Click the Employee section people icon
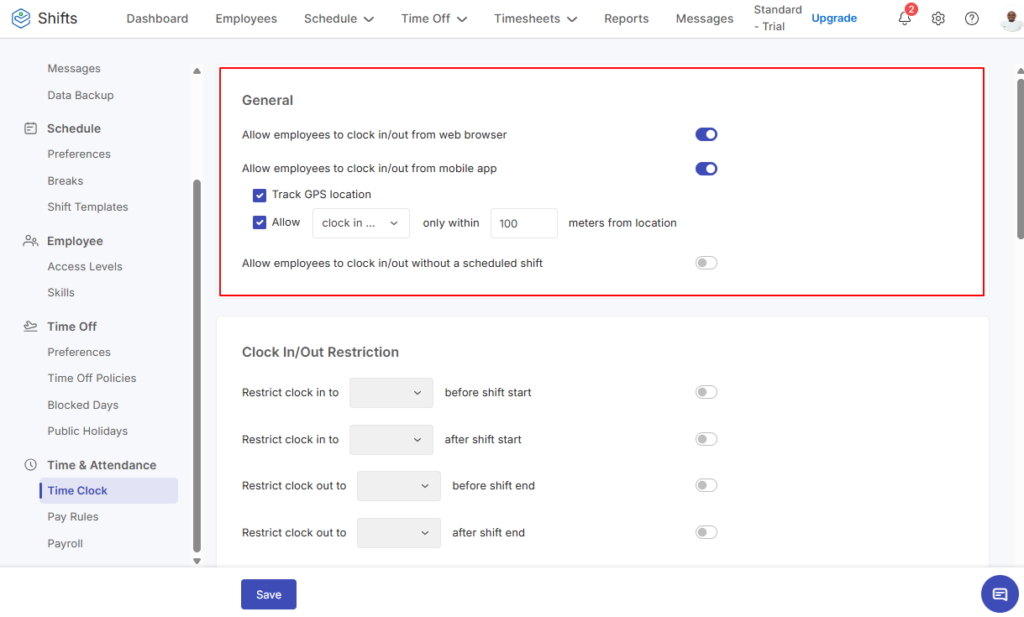 (30, 240)
